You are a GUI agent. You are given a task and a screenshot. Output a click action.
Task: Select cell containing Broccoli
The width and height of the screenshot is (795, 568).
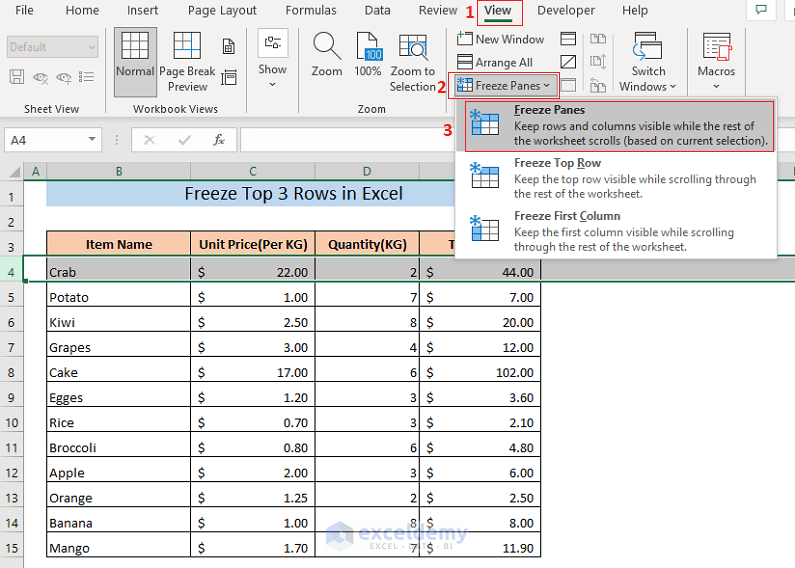click(118, 447)
